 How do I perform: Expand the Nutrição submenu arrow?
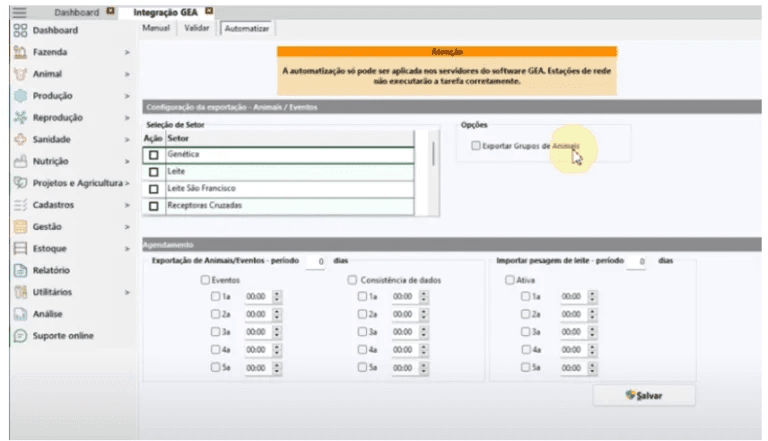[x=127, y=161]
